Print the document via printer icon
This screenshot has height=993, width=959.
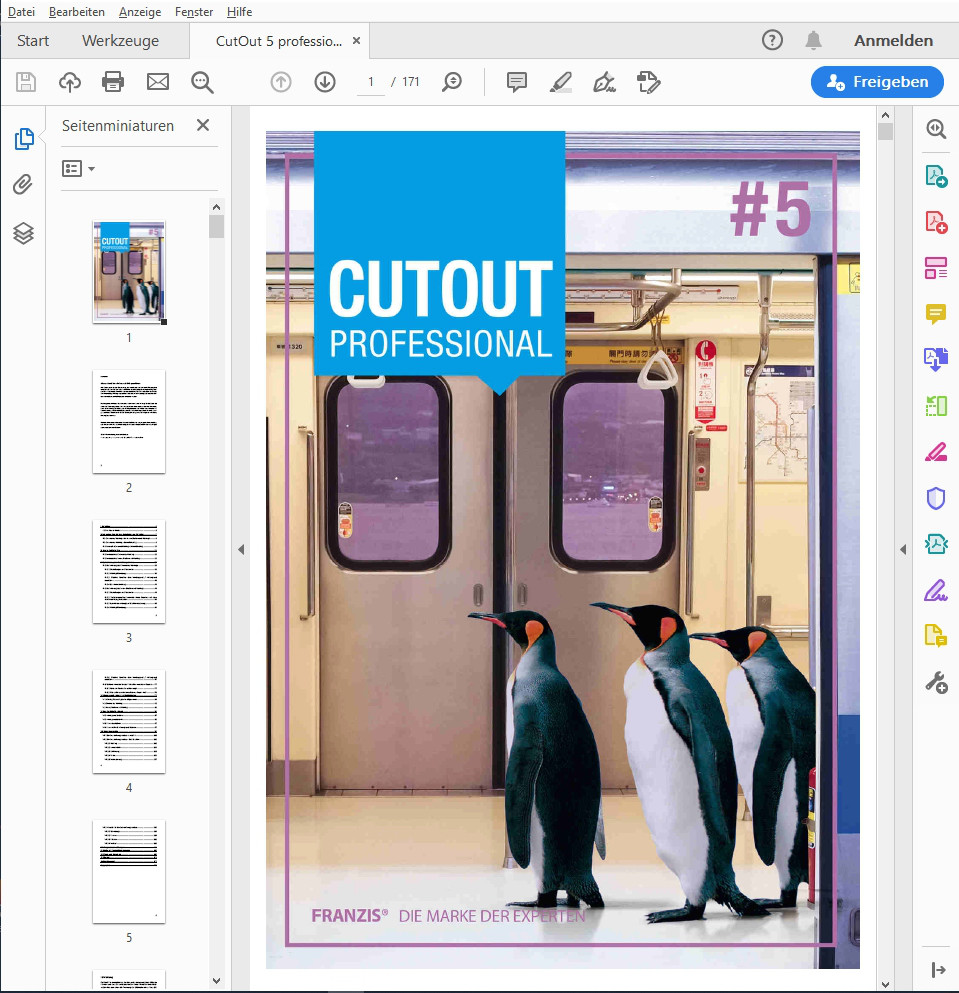(x=113, y=82)
